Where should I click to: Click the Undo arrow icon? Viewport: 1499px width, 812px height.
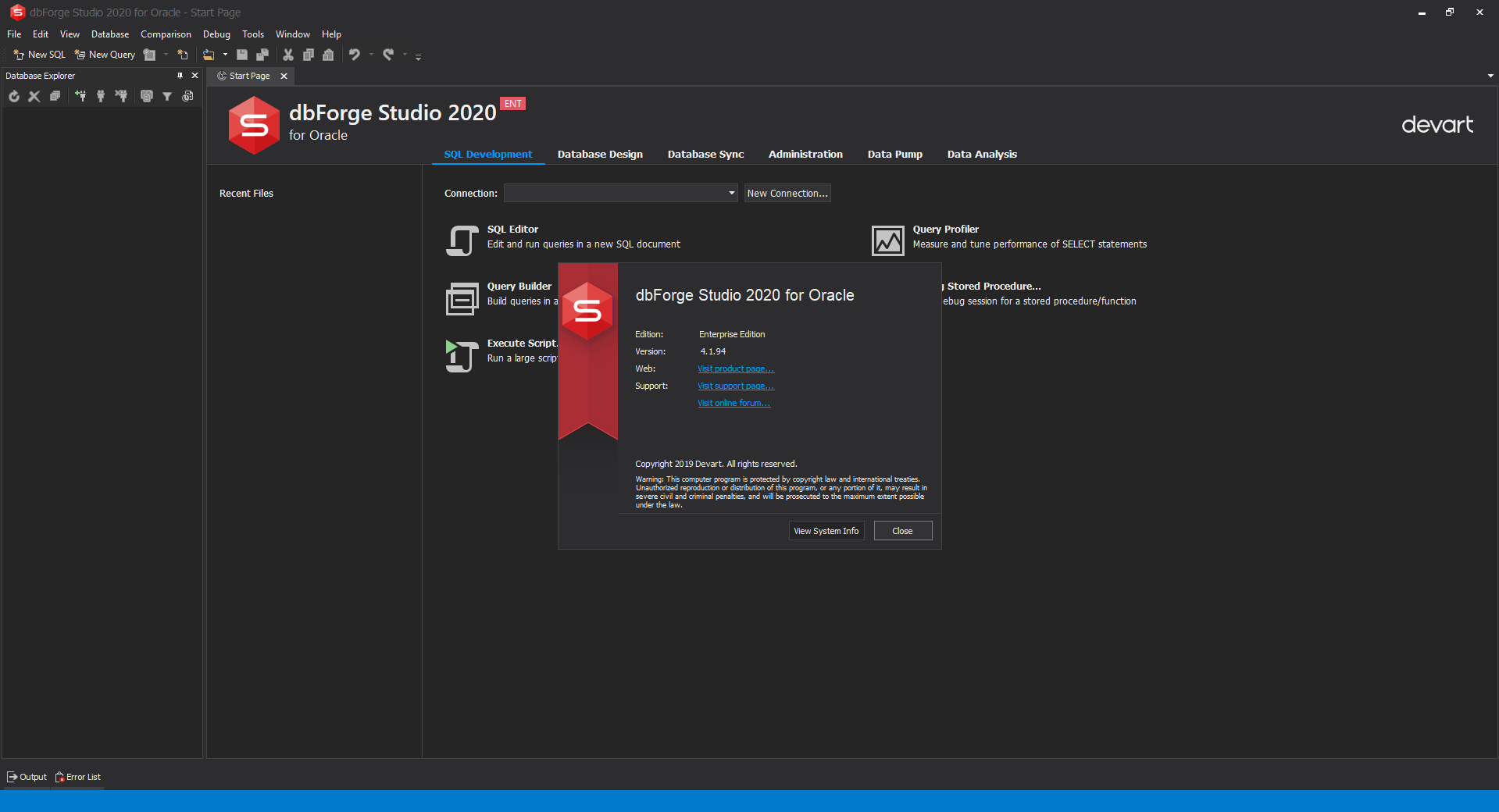point(355,55)
